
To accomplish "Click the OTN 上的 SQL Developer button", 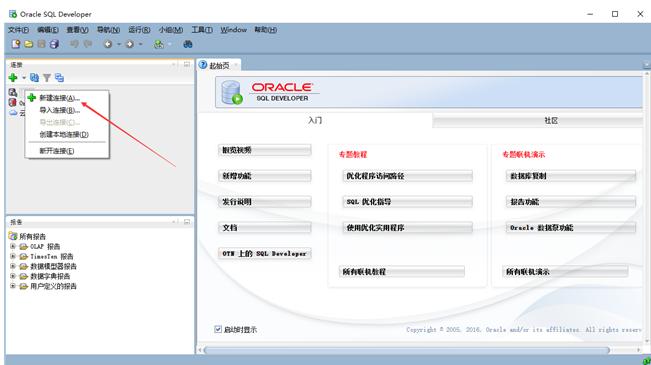I will [x=264, y=253].
